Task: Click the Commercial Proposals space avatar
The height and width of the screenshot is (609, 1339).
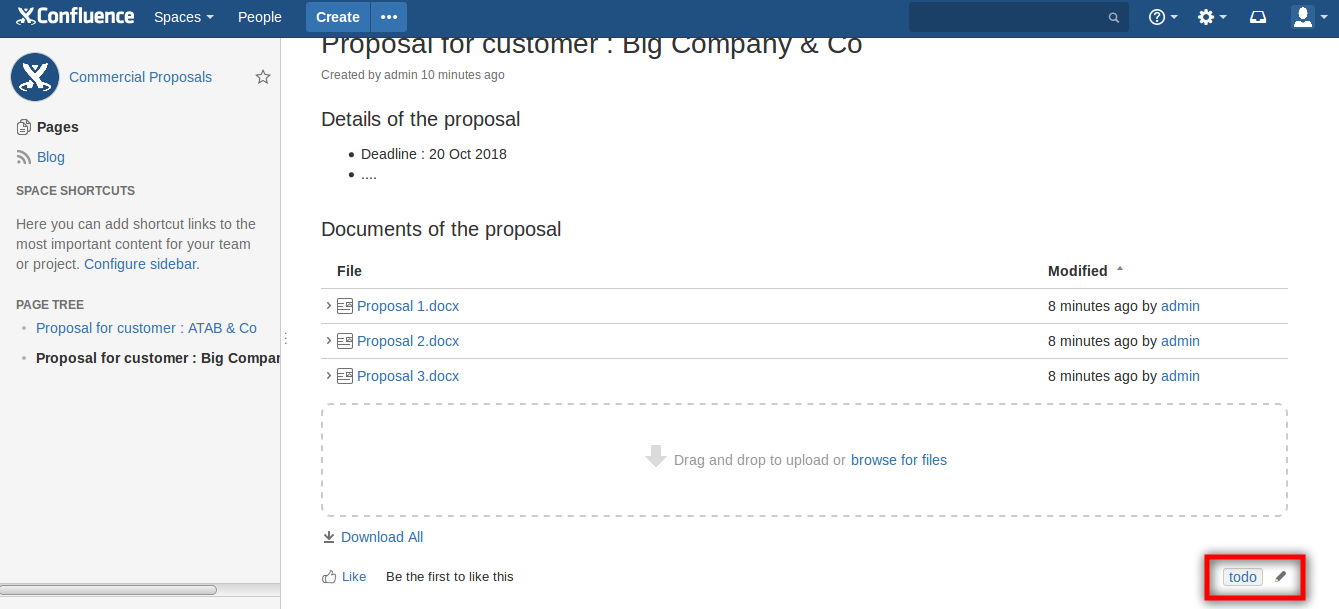Action: (35, 77)
